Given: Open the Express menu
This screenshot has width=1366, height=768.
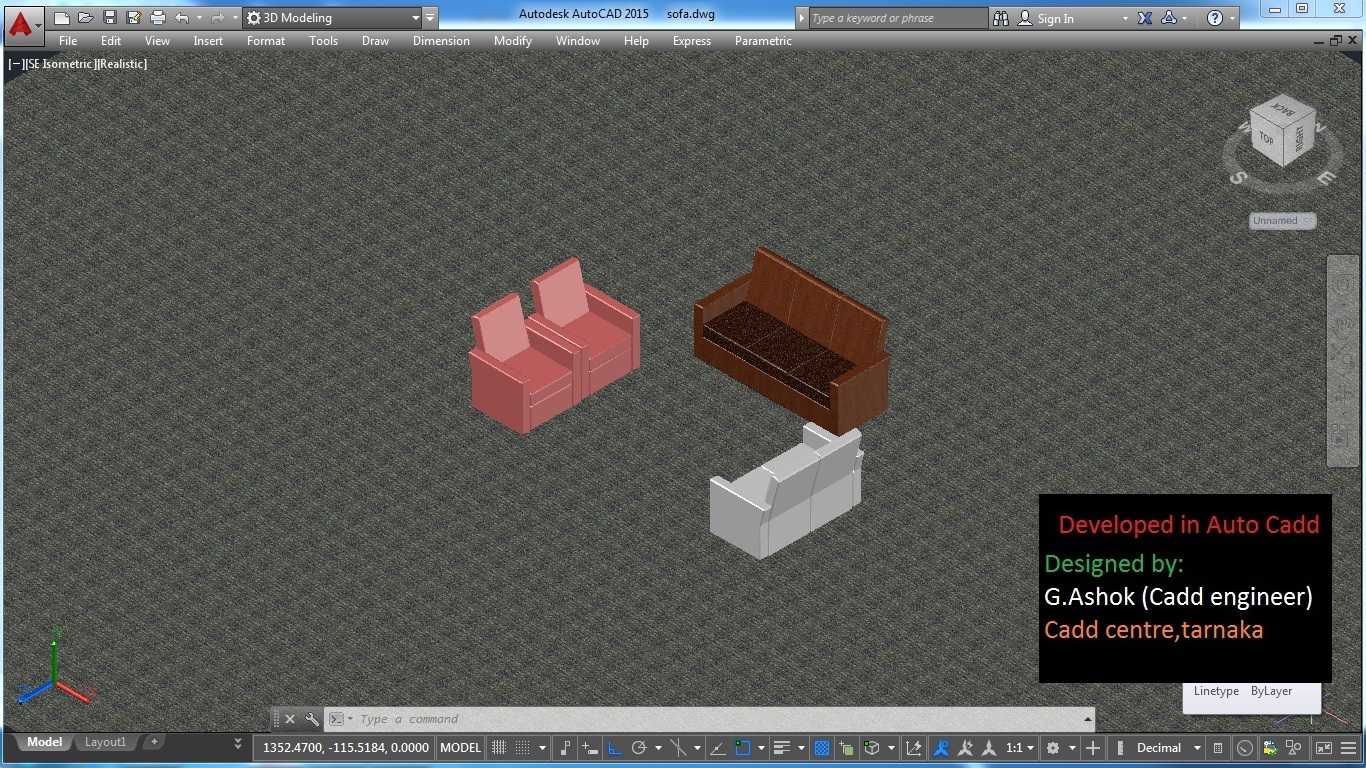Looking at the screenshot, I should tap(692, 41).
